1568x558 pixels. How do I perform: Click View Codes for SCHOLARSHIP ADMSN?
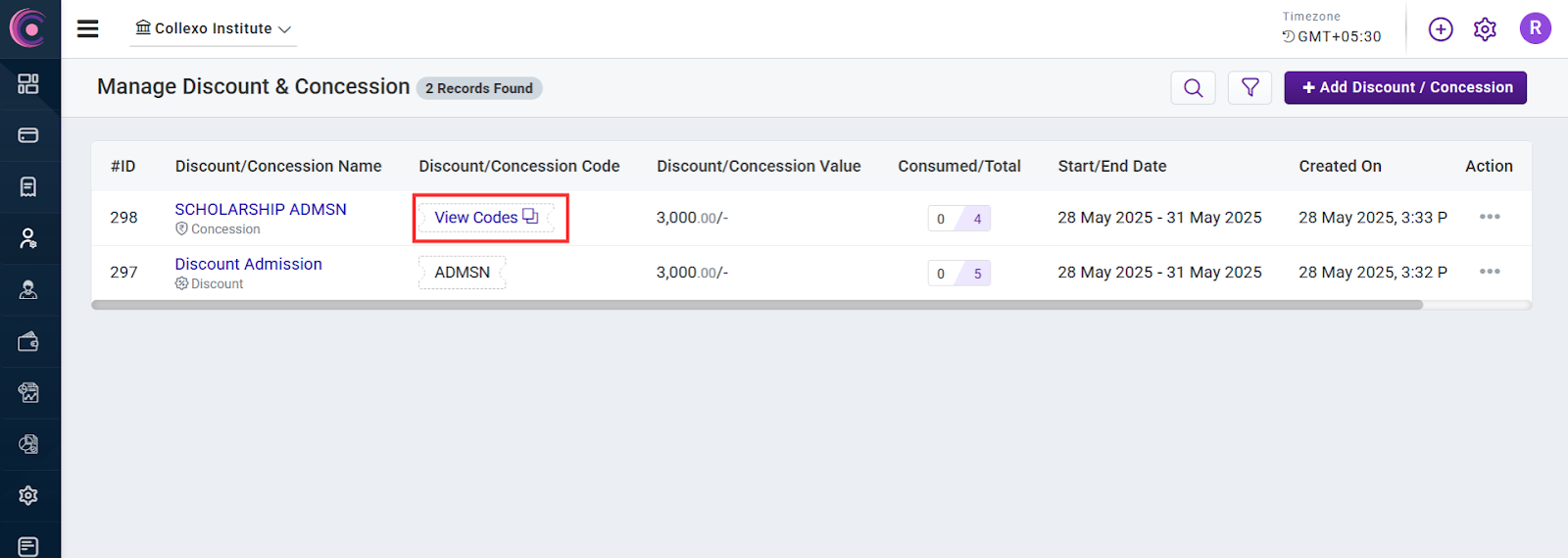(486, 218)
